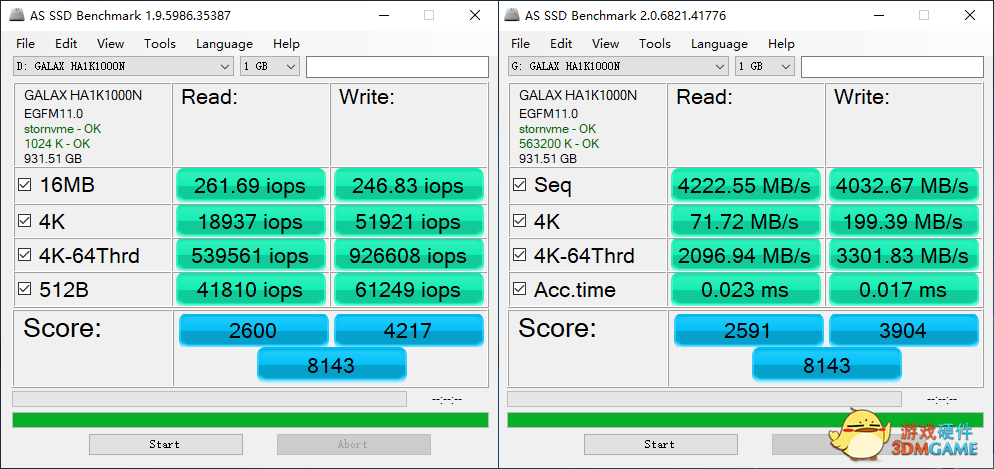Click the Abort button
The height and width of the screenshot is (469, 994).
[354, 444]
